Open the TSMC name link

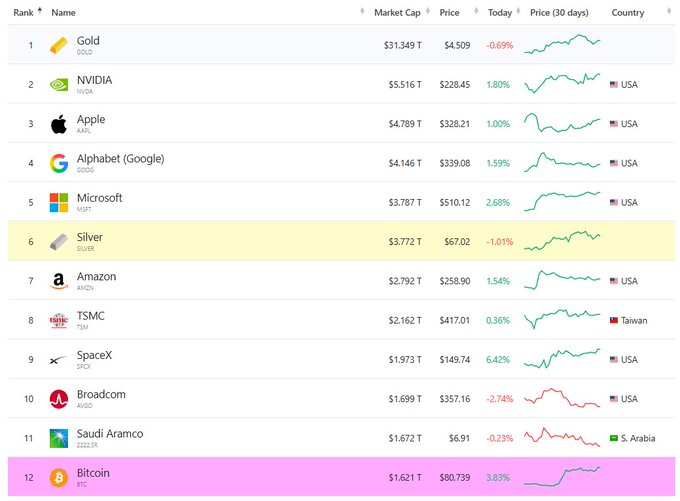[91, 316]
